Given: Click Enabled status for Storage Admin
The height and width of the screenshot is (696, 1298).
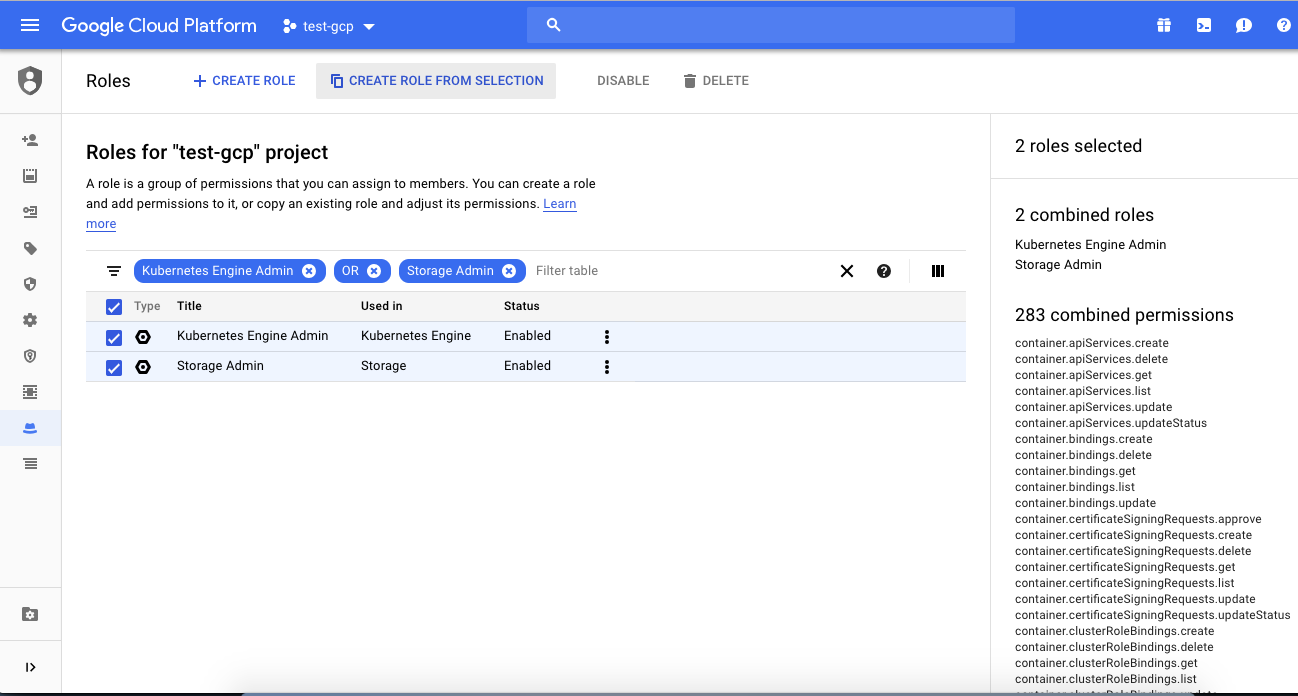Looking at the screenshot, I should pos(527,366).
